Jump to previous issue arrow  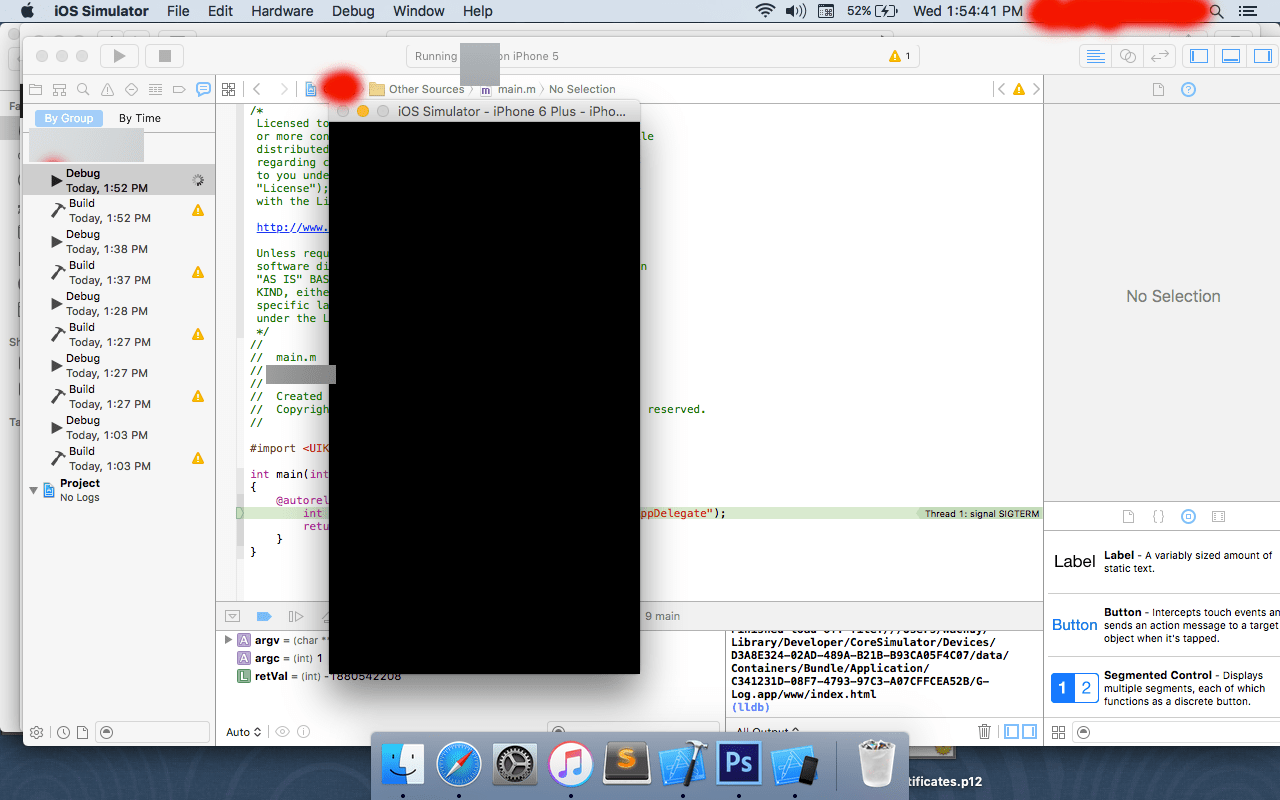pos(1001,89)
